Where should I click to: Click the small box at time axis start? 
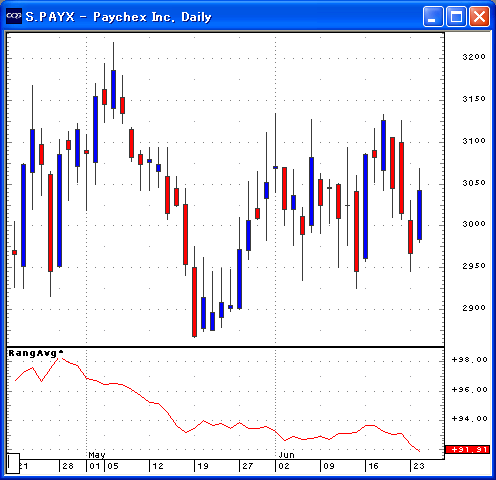[13, 463]
